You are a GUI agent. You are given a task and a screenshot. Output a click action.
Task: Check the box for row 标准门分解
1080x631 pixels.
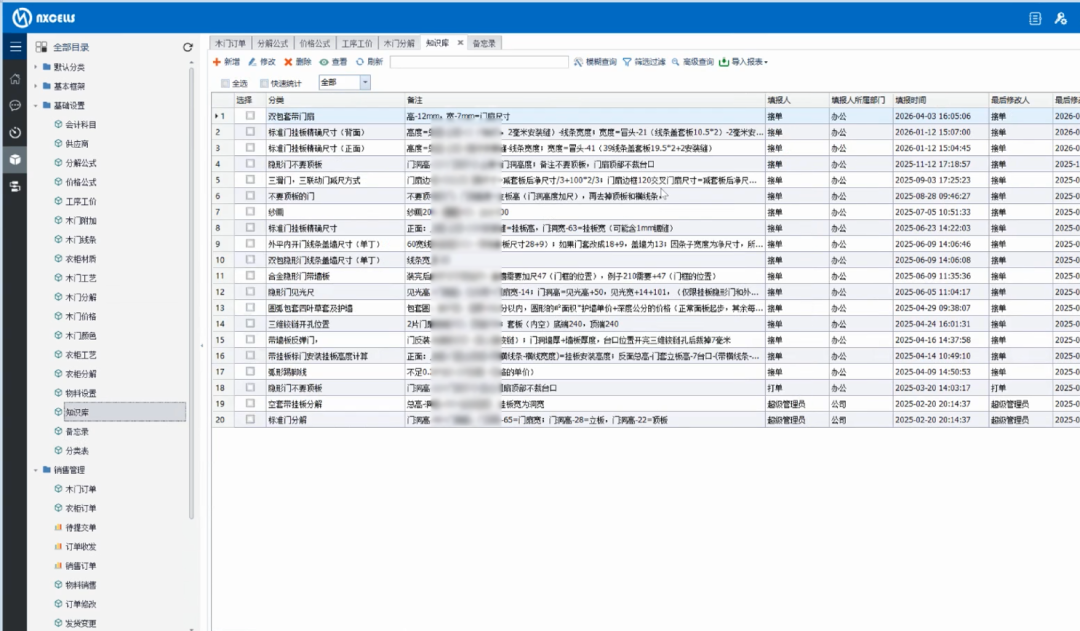(250, 419)
